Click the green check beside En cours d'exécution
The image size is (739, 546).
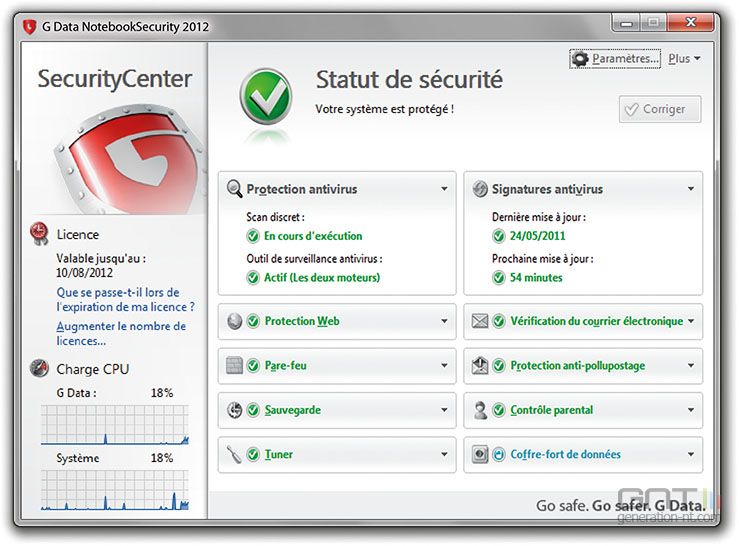click(x=253, y=236)
